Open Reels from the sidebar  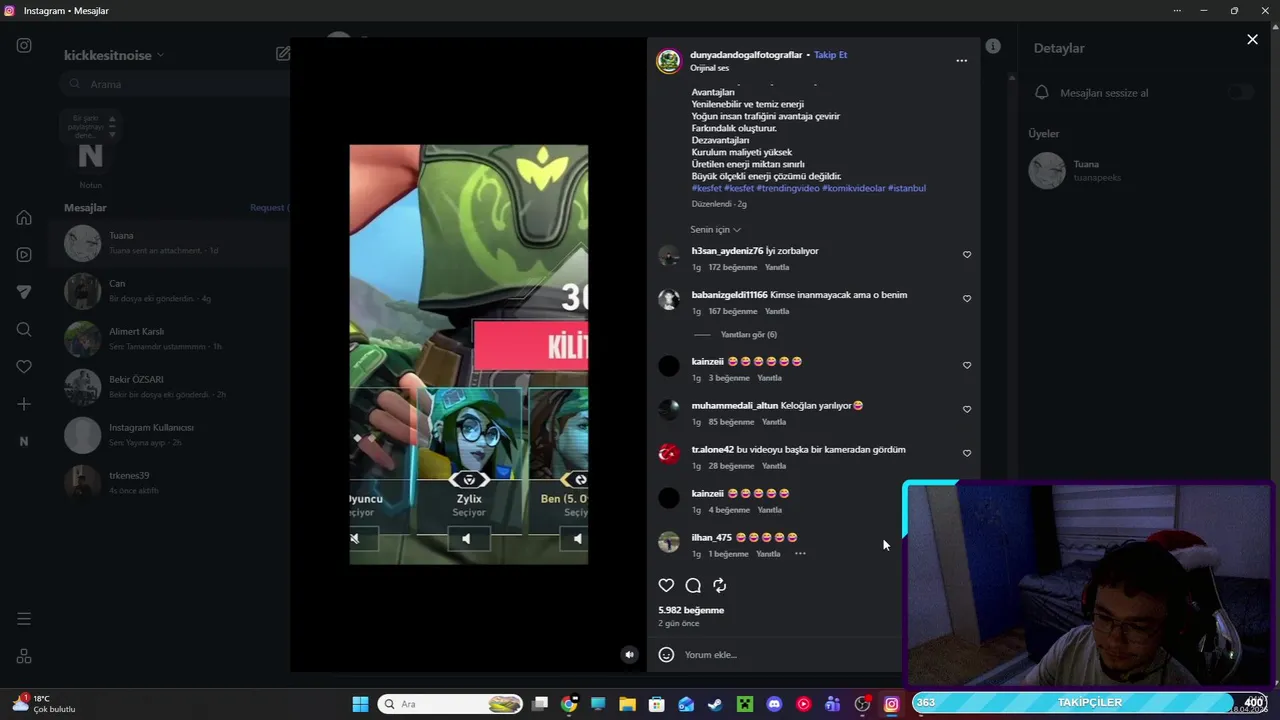coord(24,255)
